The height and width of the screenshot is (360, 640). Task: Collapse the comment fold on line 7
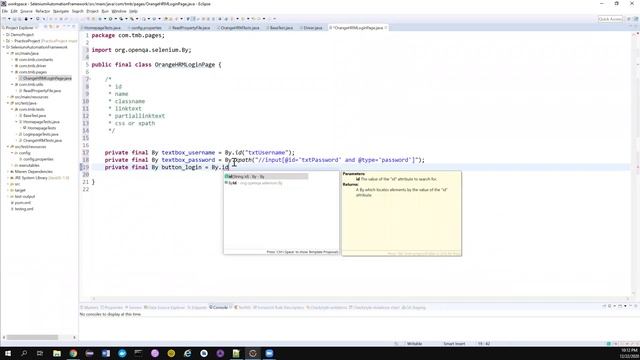pyautogui.click(x=89, y=79)
